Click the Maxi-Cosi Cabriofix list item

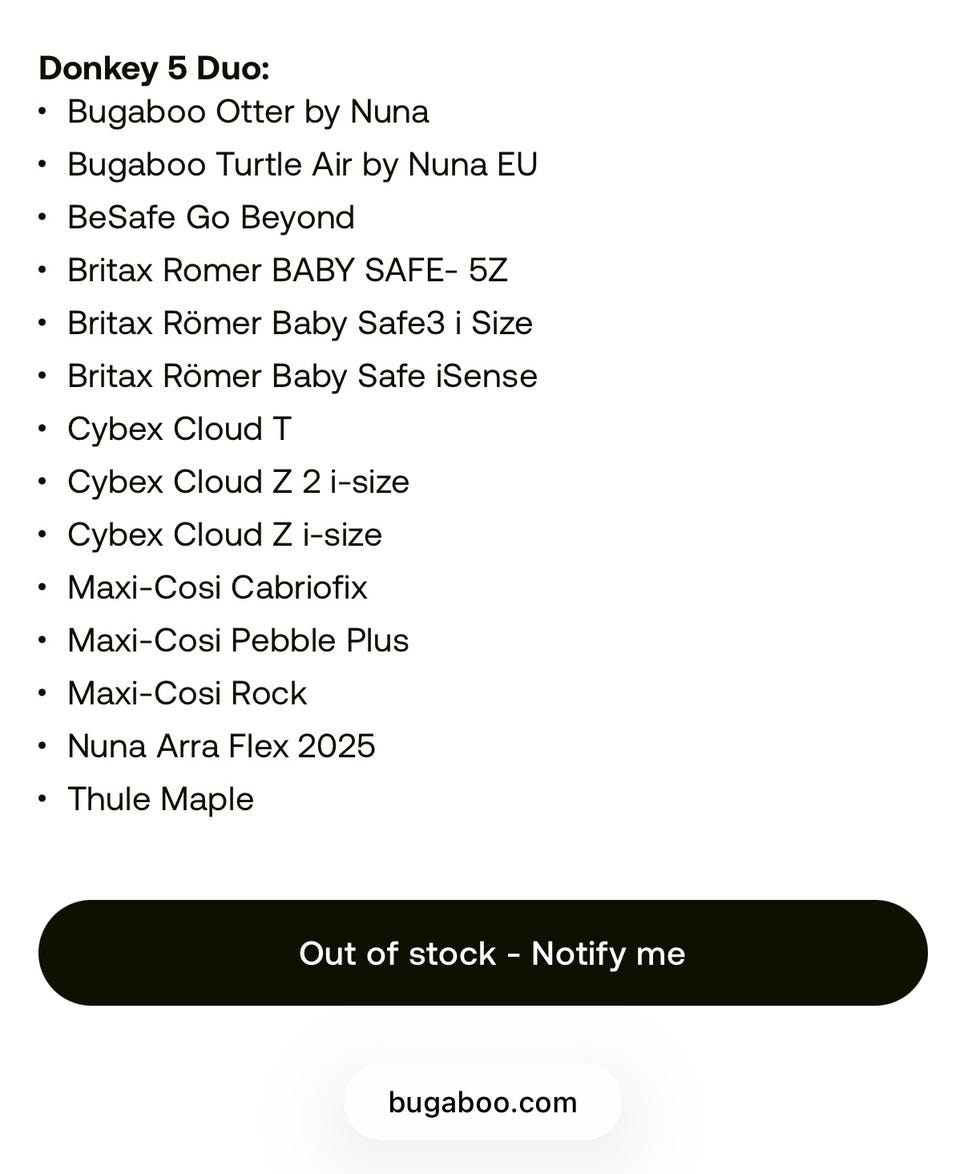coord(217,588)
